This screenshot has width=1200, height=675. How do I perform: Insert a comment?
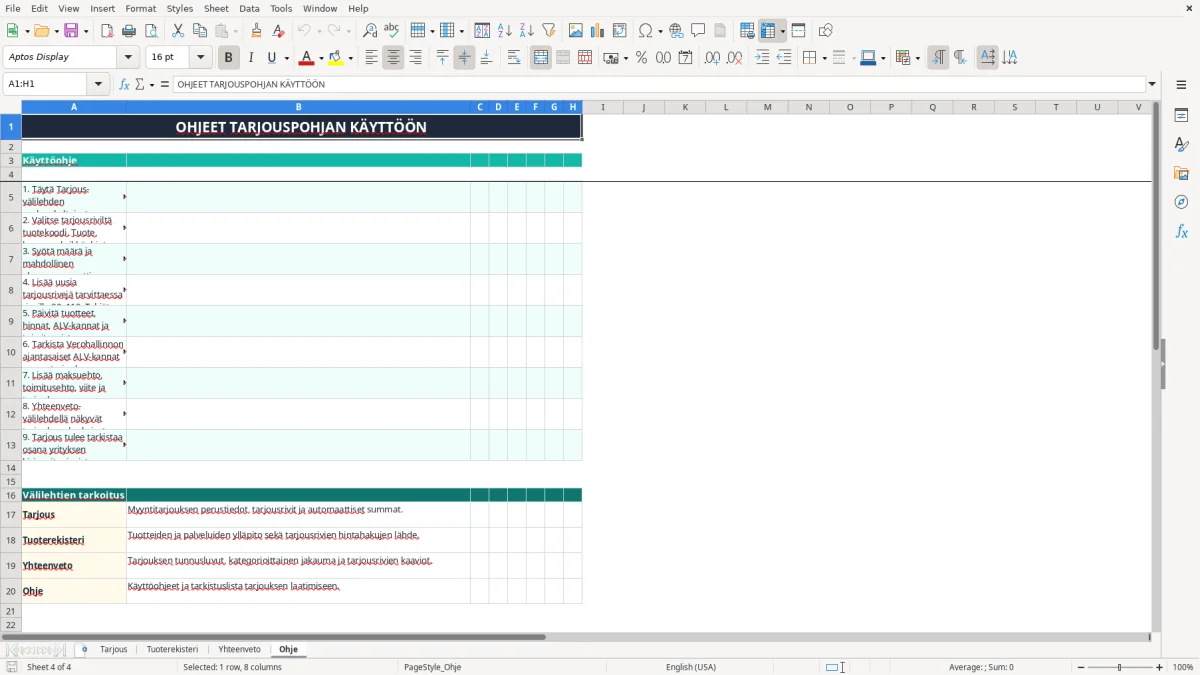click(698, 31)
